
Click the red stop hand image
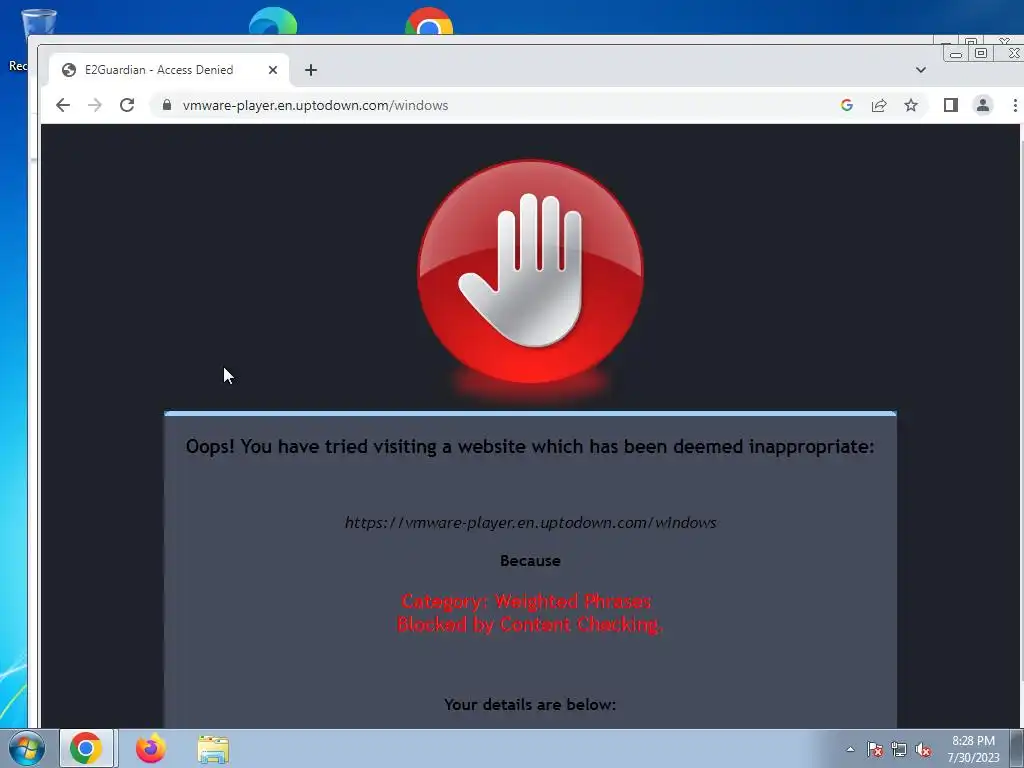tap(530, 272)
